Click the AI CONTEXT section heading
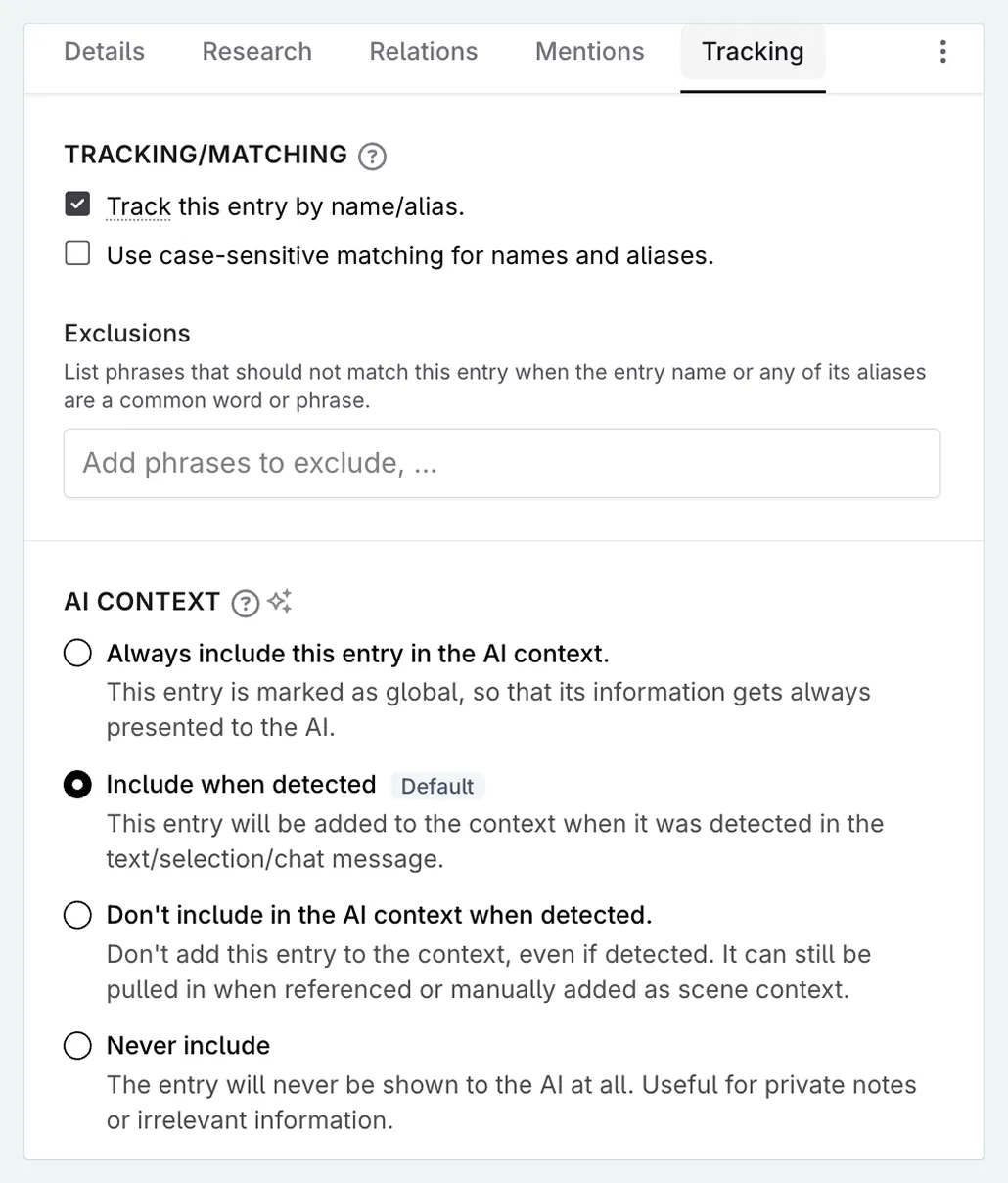 pos(141,602)
